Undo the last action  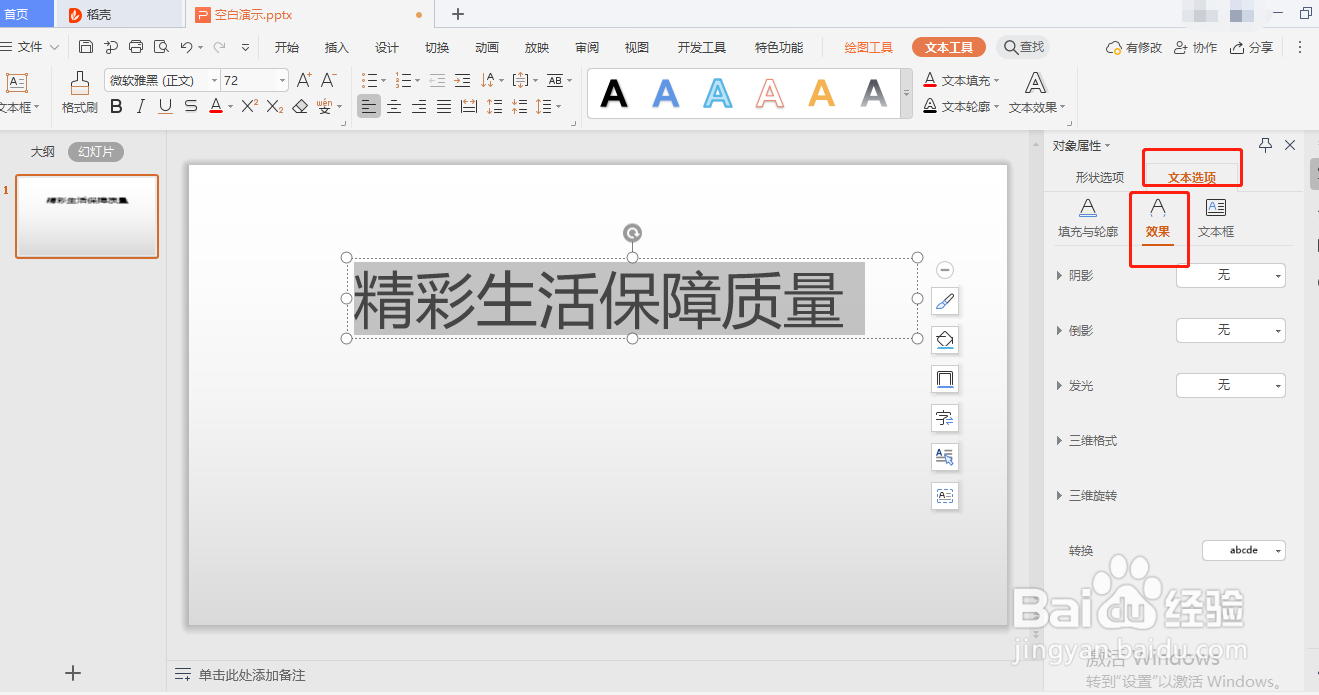[186, 47]
